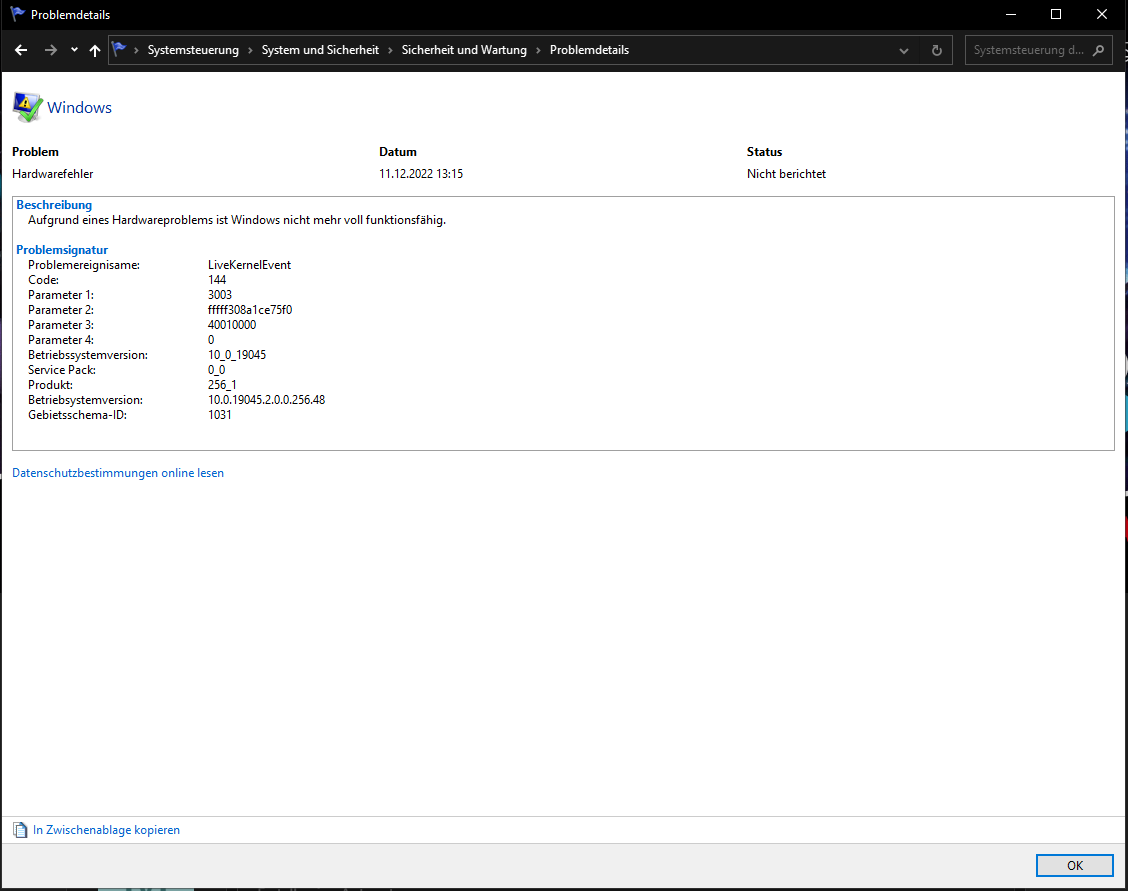
Task: Select Parameter 2 value fffff308a1ce75f0
Action: 250,310
